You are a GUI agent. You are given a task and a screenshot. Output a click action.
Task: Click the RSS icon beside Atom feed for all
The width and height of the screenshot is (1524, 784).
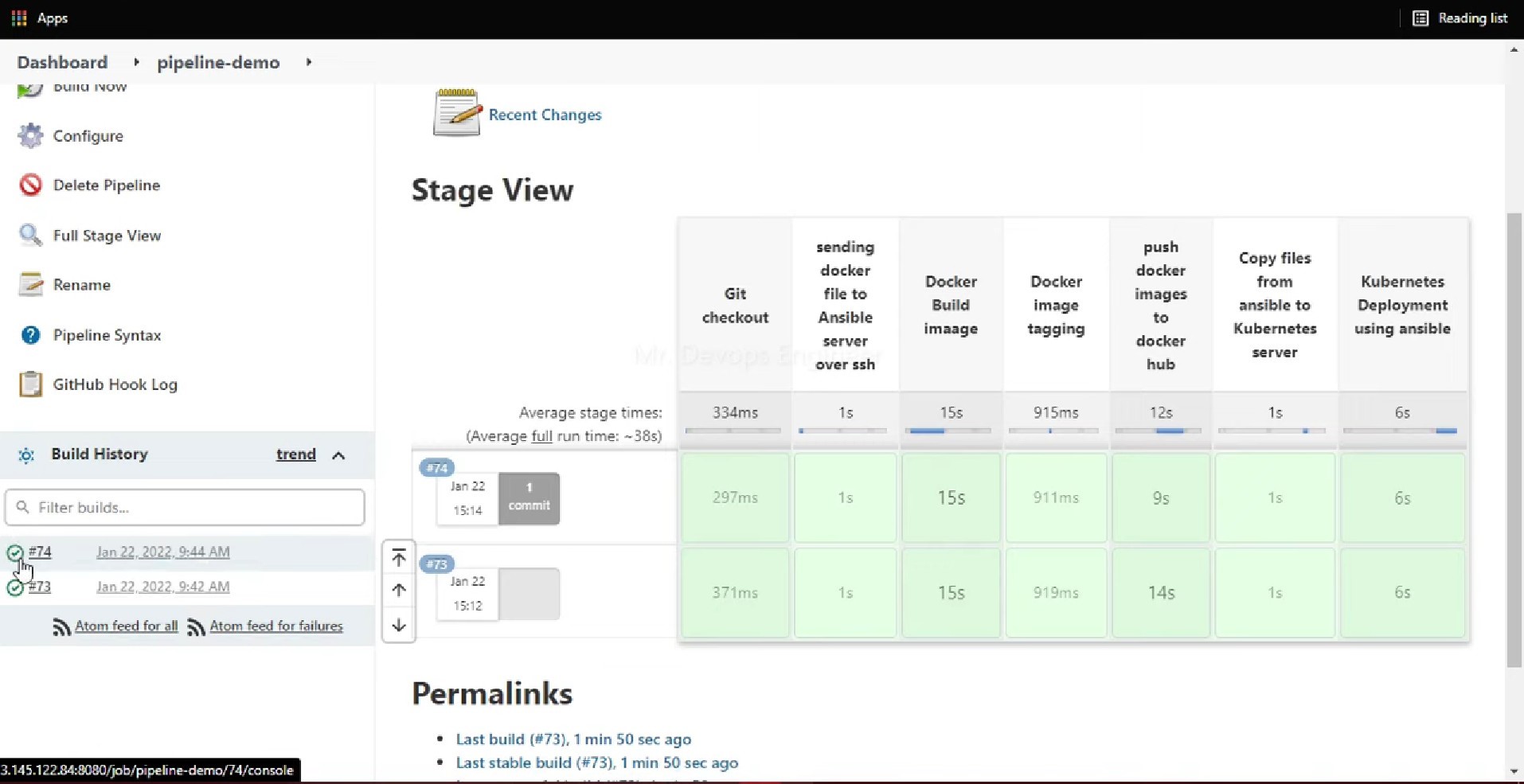click(x=61, y=627)
